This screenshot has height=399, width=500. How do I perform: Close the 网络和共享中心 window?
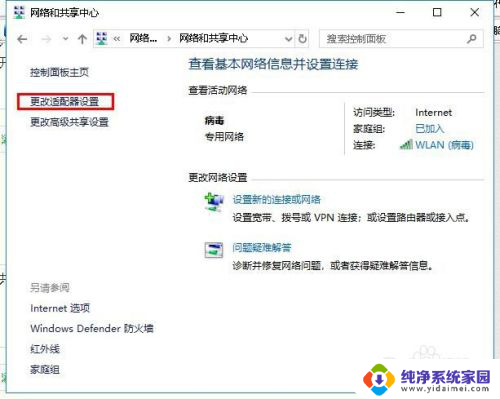point(475,13)
